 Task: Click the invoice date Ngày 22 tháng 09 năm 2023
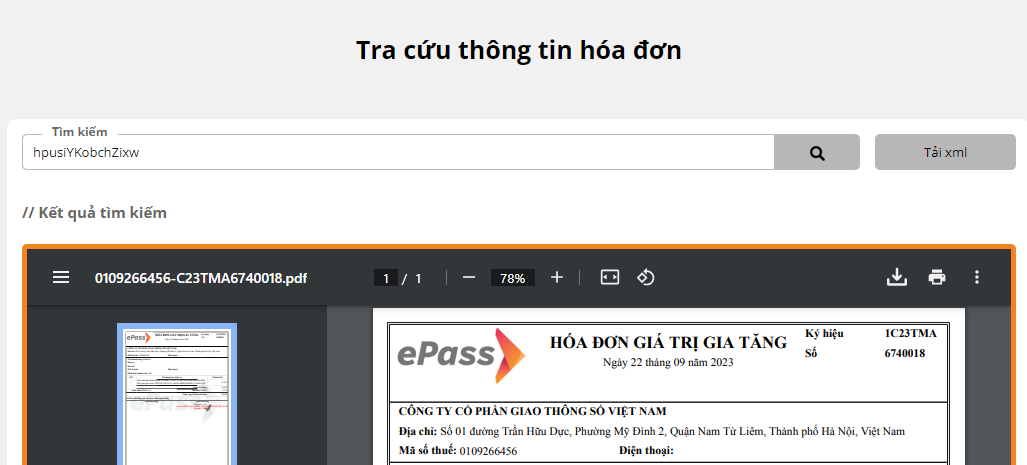(668, 362)
